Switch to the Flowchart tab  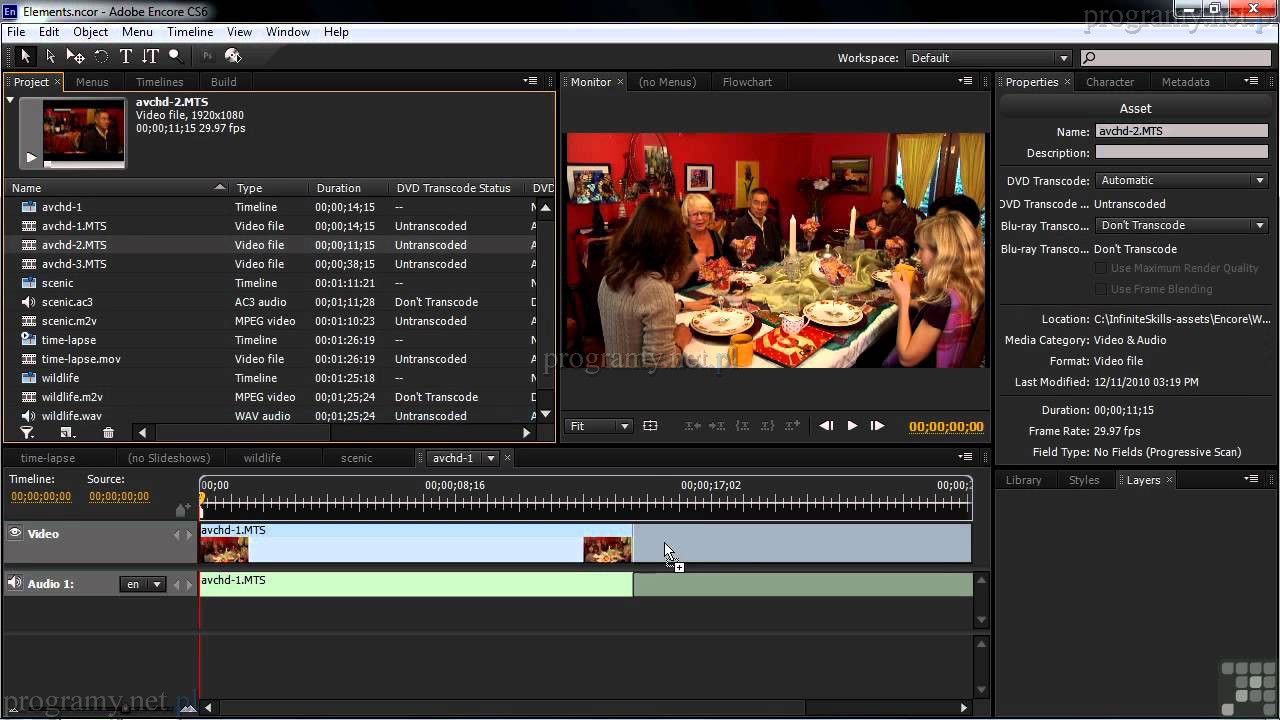tap(747, 82)
